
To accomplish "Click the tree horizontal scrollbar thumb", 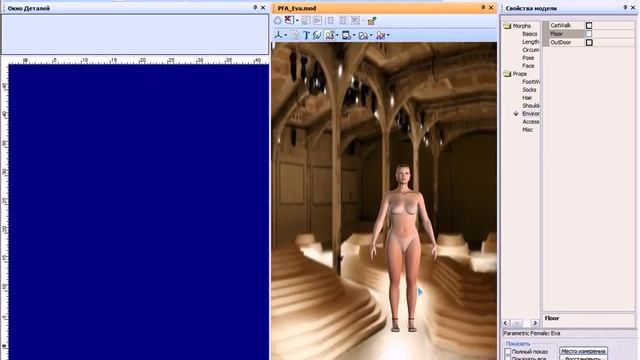I will pos(517,323).
